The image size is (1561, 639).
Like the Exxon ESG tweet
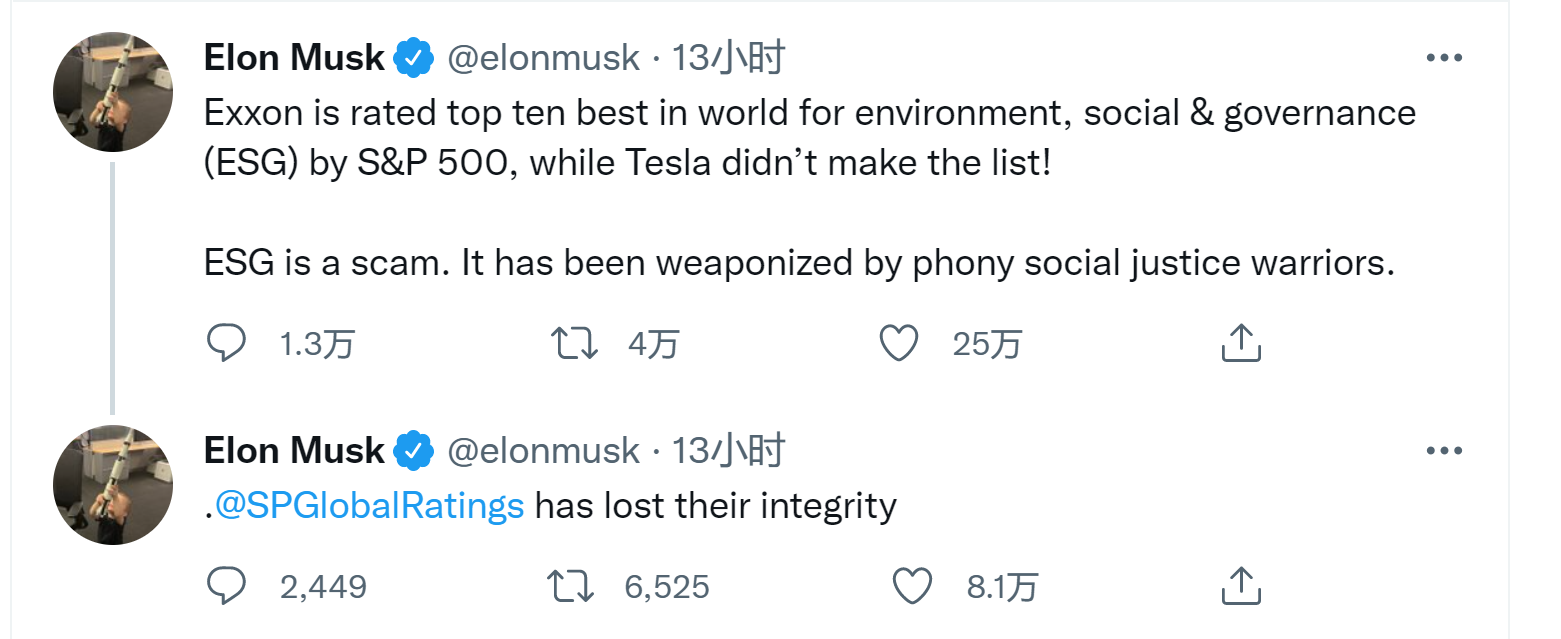coord(898,343)
